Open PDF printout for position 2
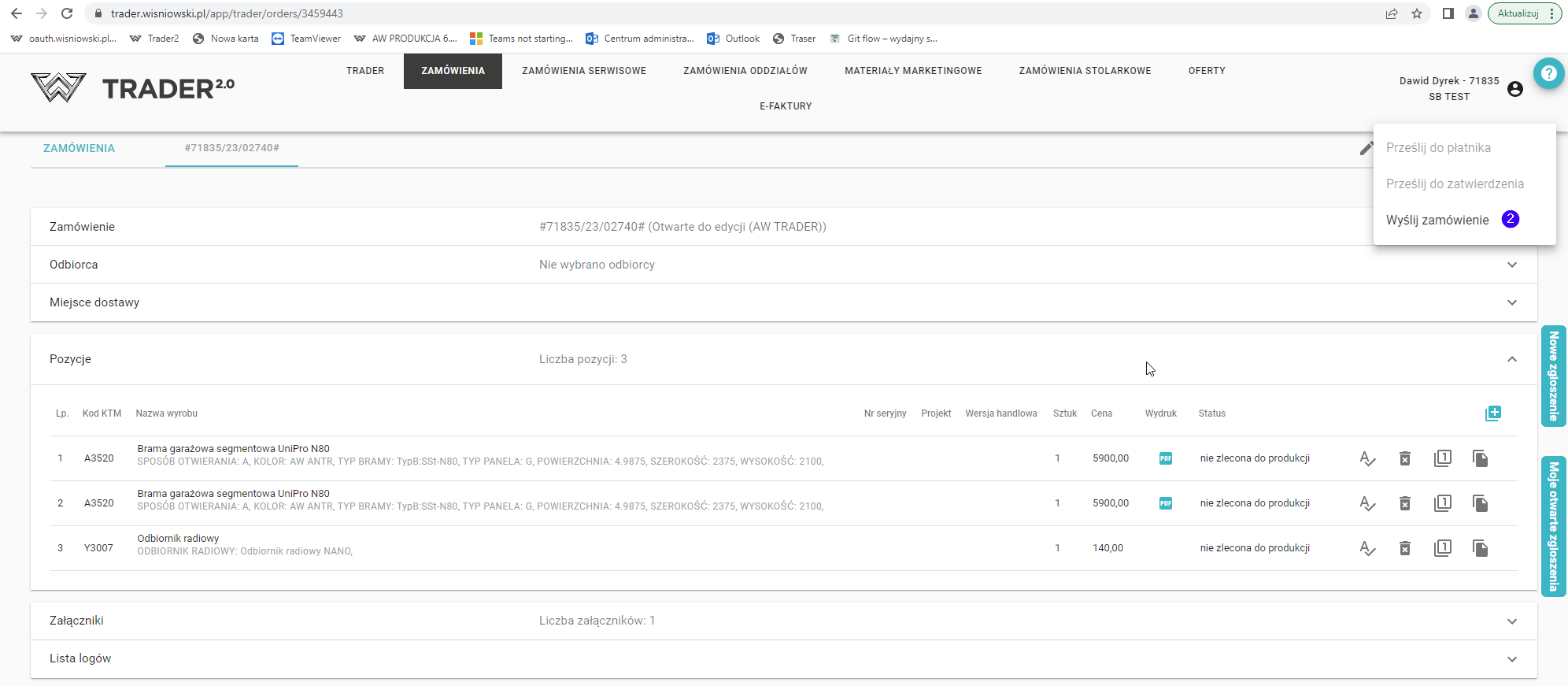This screenshot has height=686, width=1568. (x=1166, y=503)
